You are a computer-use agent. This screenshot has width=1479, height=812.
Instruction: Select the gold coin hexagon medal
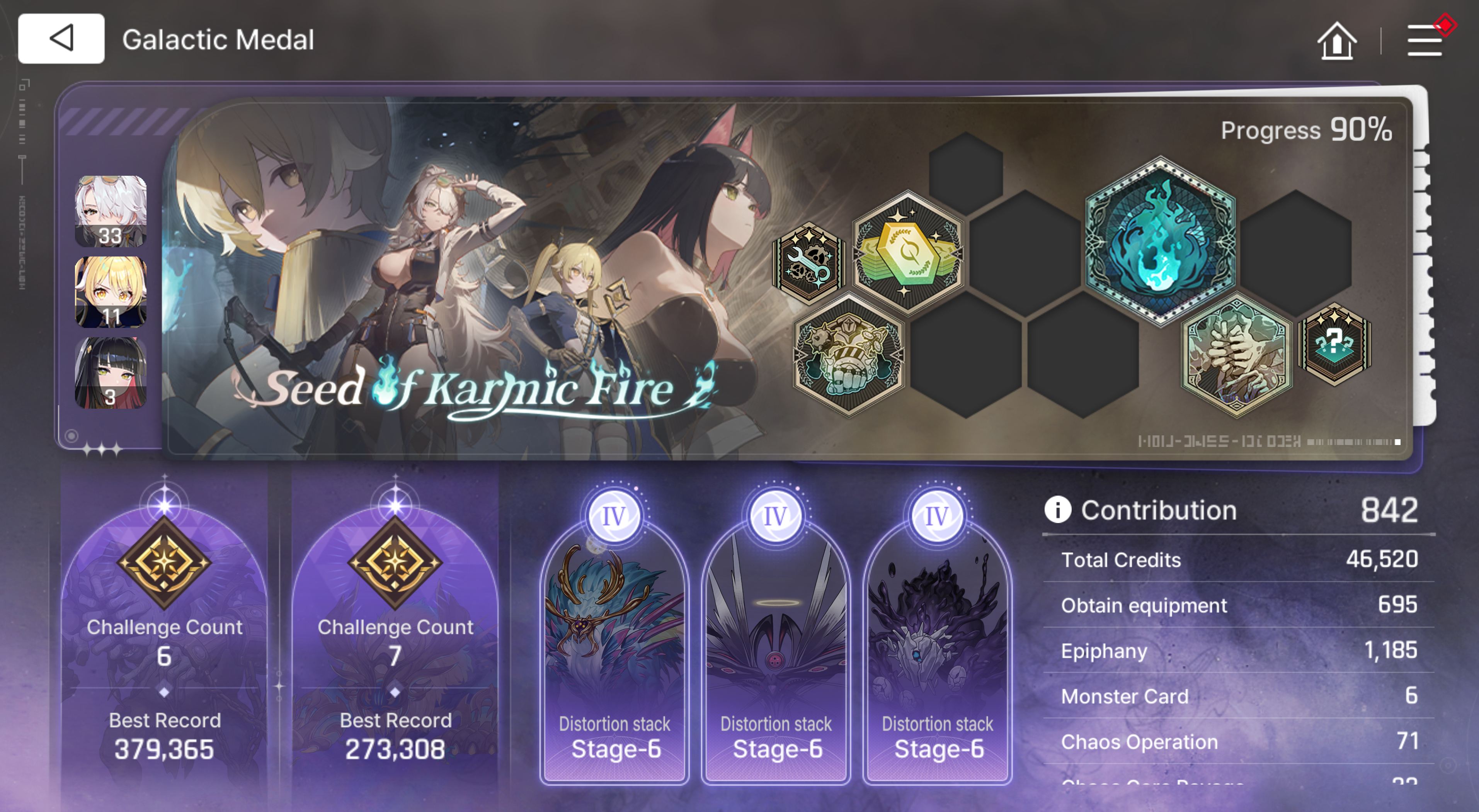(907, 251)
